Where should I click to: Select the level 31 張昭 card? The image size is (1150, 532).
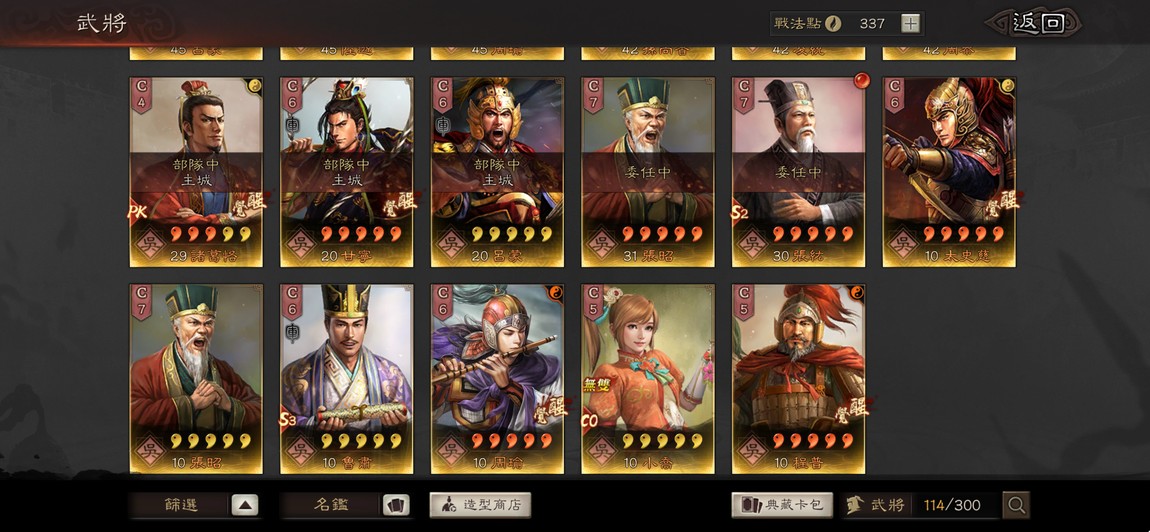648,172
